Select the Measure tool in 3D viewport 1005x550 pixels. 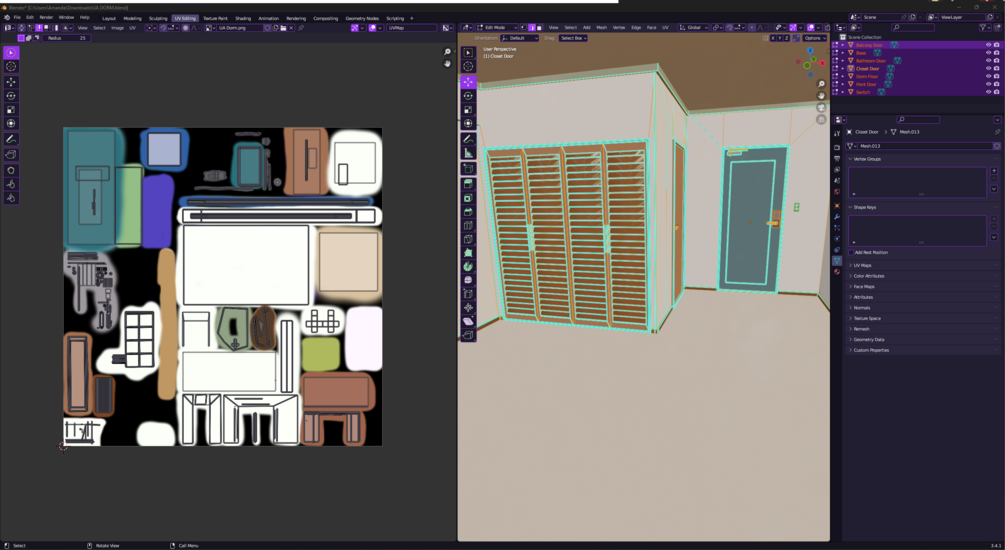(x=468, y=153)
